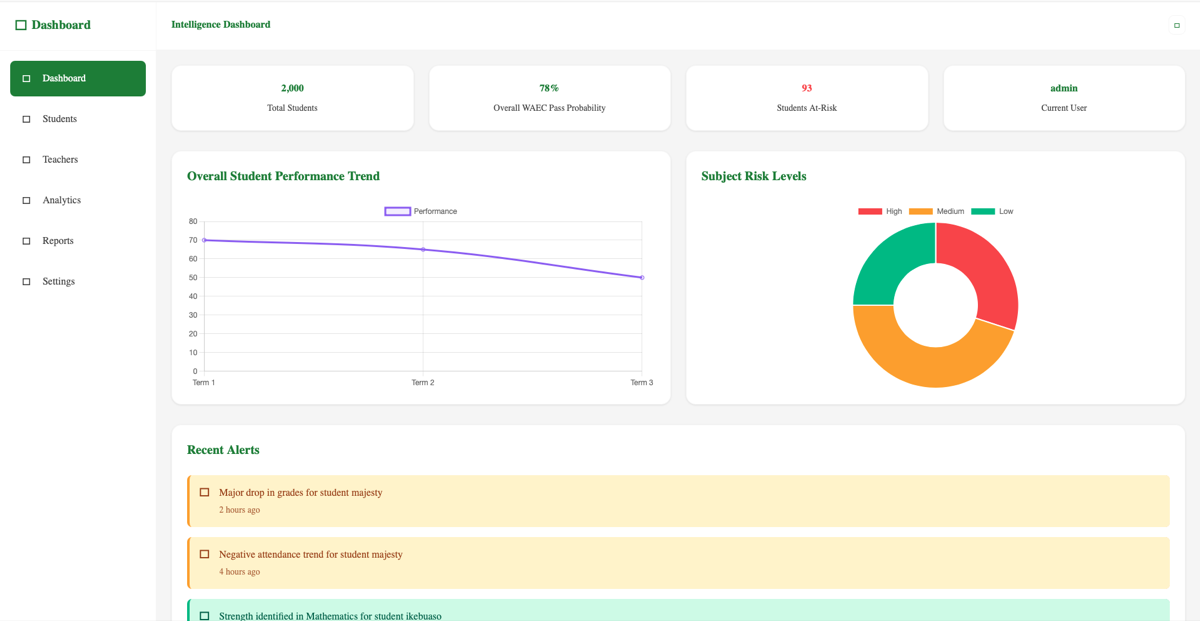The width and height of the screenshot is (1200, 621).
Task: Open Analytics via its sidebar icon
Action: coord(26,200)
